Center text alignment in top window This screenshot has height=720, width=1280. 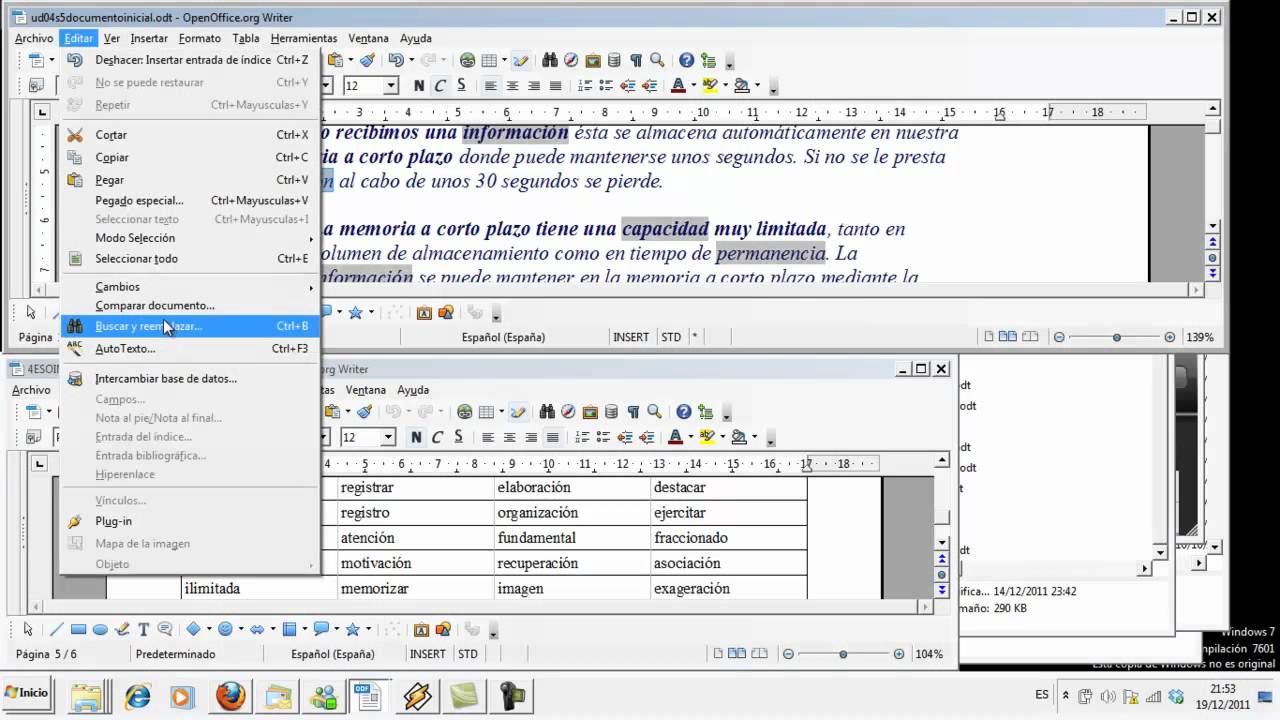[512, 86]
